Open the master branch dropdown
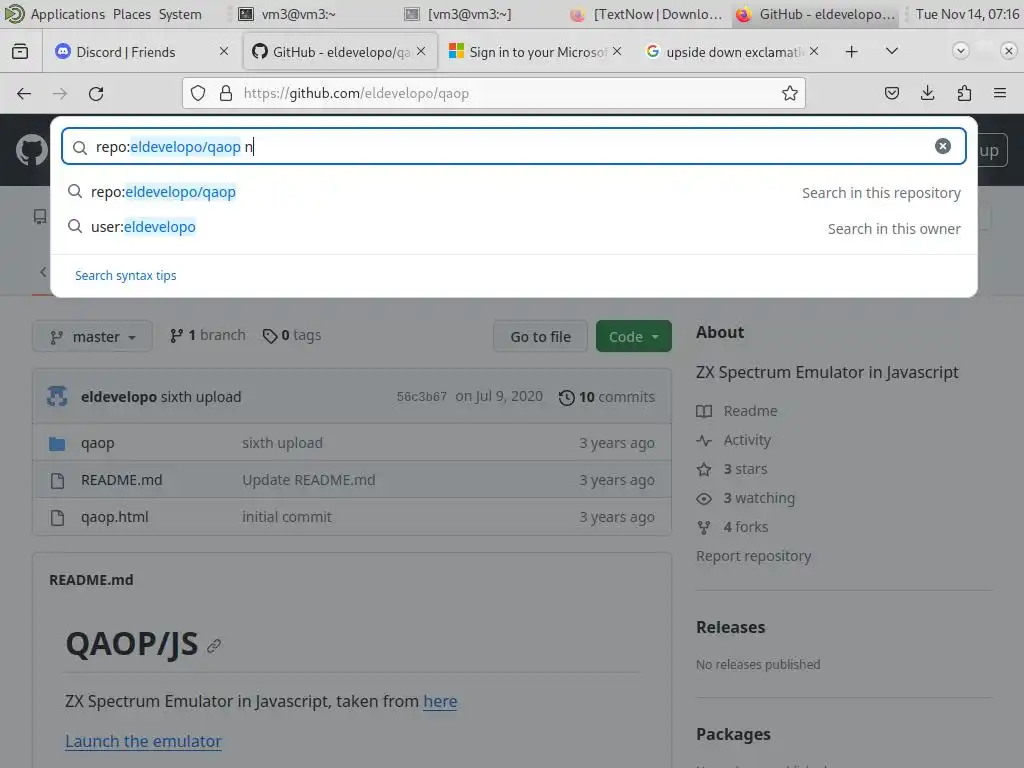The height and width of the screenshot is (768, 1024). pos(92,336)
